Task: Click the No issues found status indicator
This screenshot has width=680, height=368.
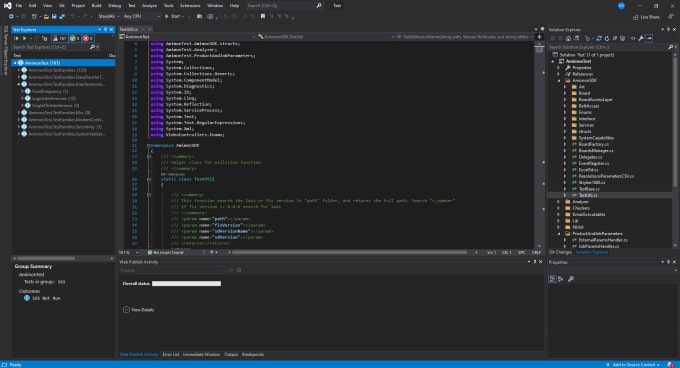Action: [x=166, y=252]
